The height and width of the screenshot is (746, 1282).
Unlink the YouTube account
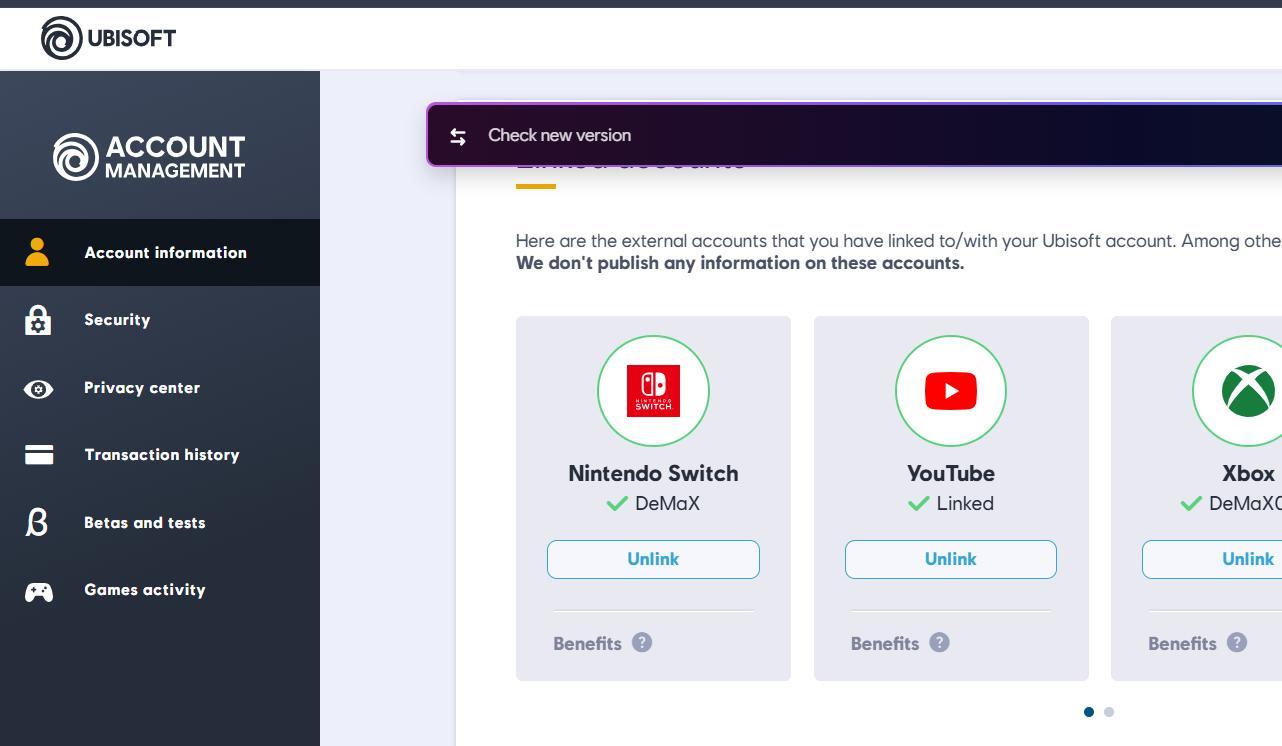(x=951, y=559)
